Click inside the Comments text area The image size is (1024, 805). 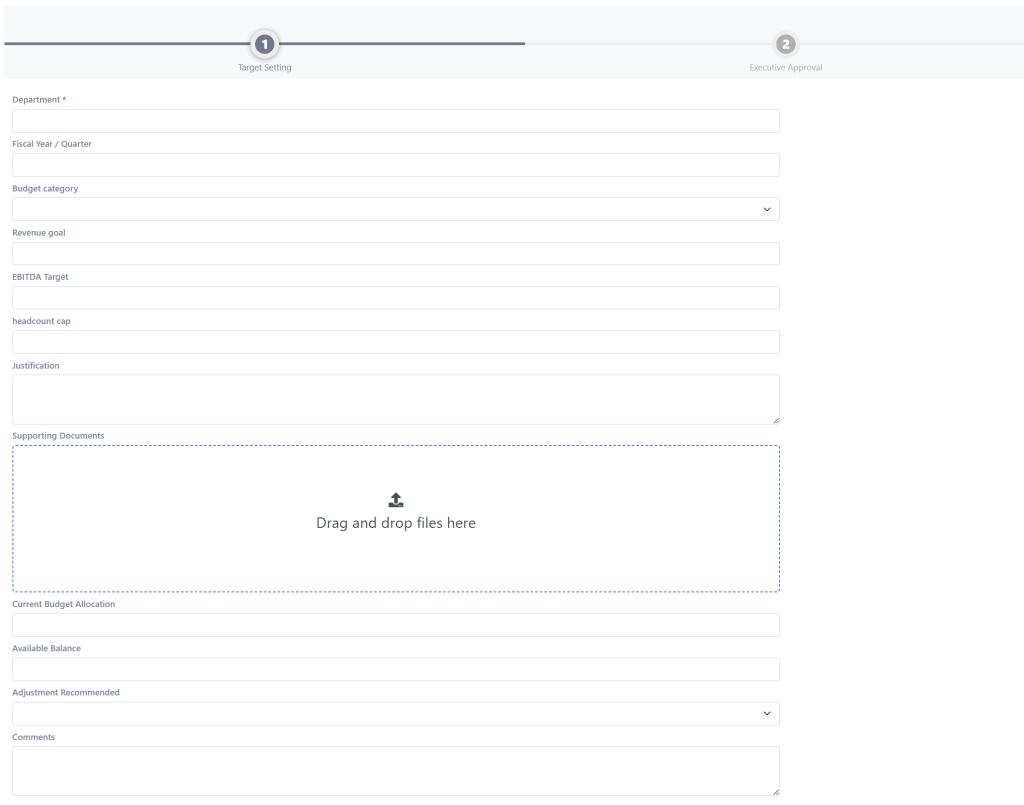396,770
